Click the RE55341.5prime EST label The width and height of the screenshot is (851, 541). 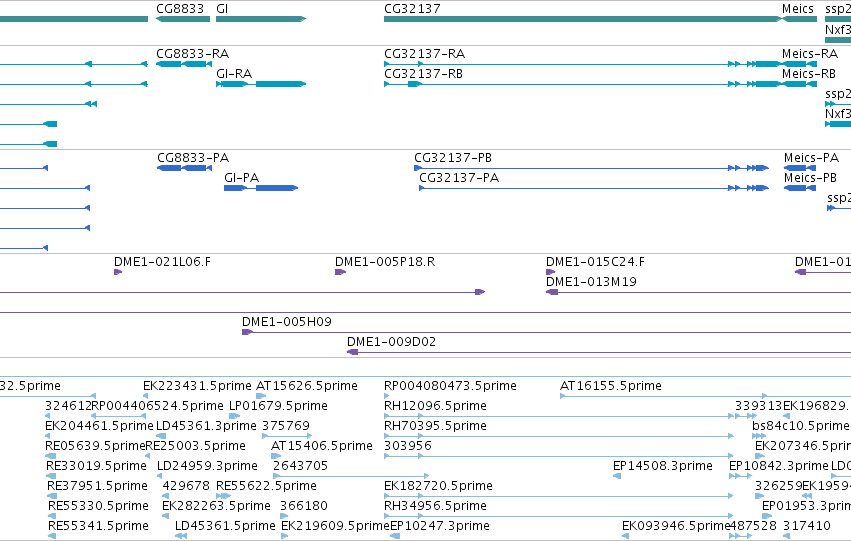tap(98, 526)
